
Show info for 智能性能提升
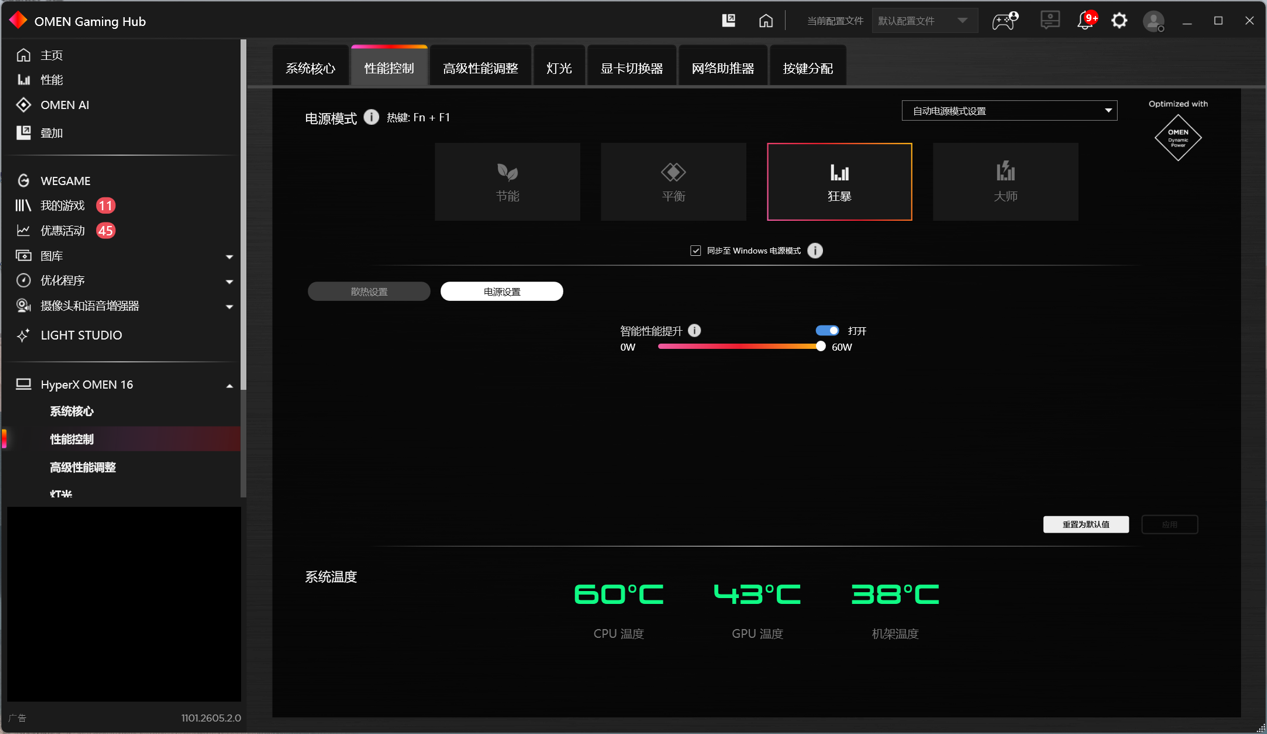694,330
